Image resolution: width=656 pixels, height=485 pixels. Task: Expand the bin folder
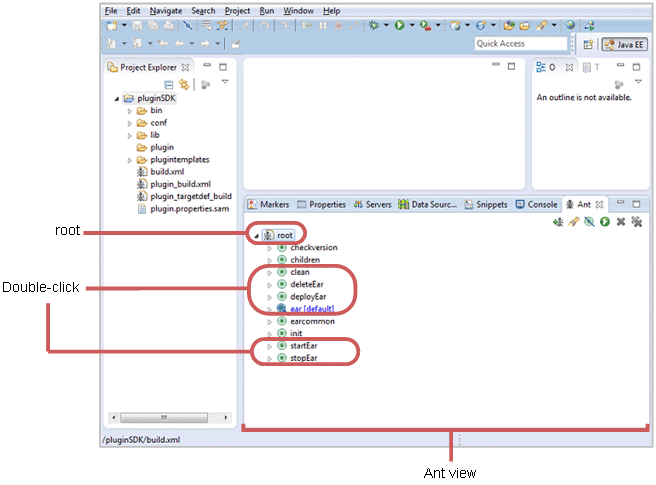tap(130, 111)
